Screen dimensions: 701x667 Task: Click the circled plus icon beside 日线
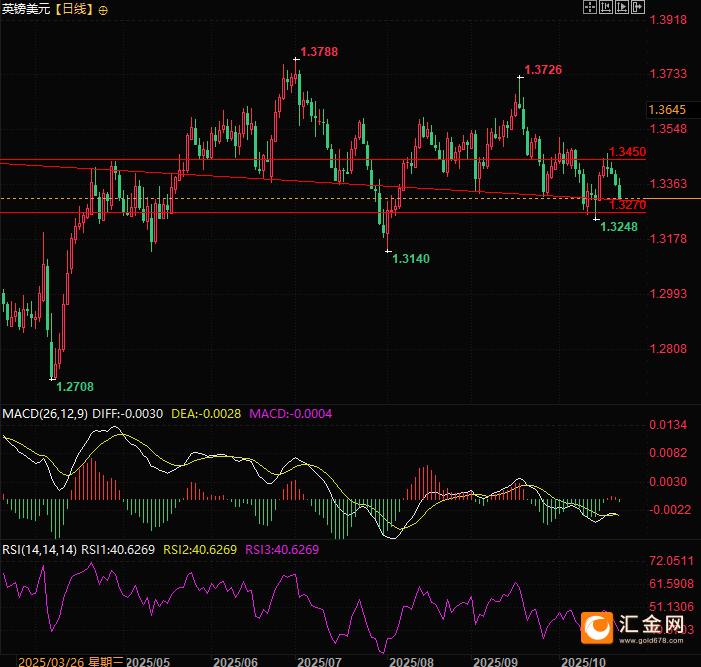click(x=103, y=10)
